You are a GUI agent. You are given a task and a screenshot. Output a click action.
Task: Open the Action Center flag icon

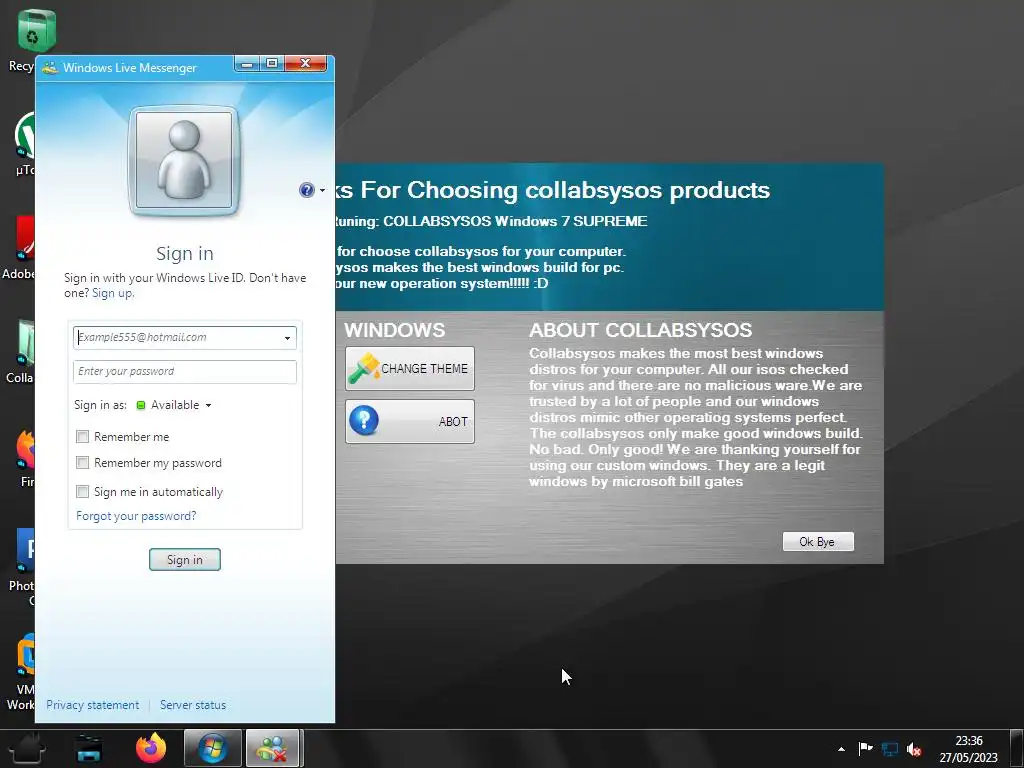(x=865, y=749)
